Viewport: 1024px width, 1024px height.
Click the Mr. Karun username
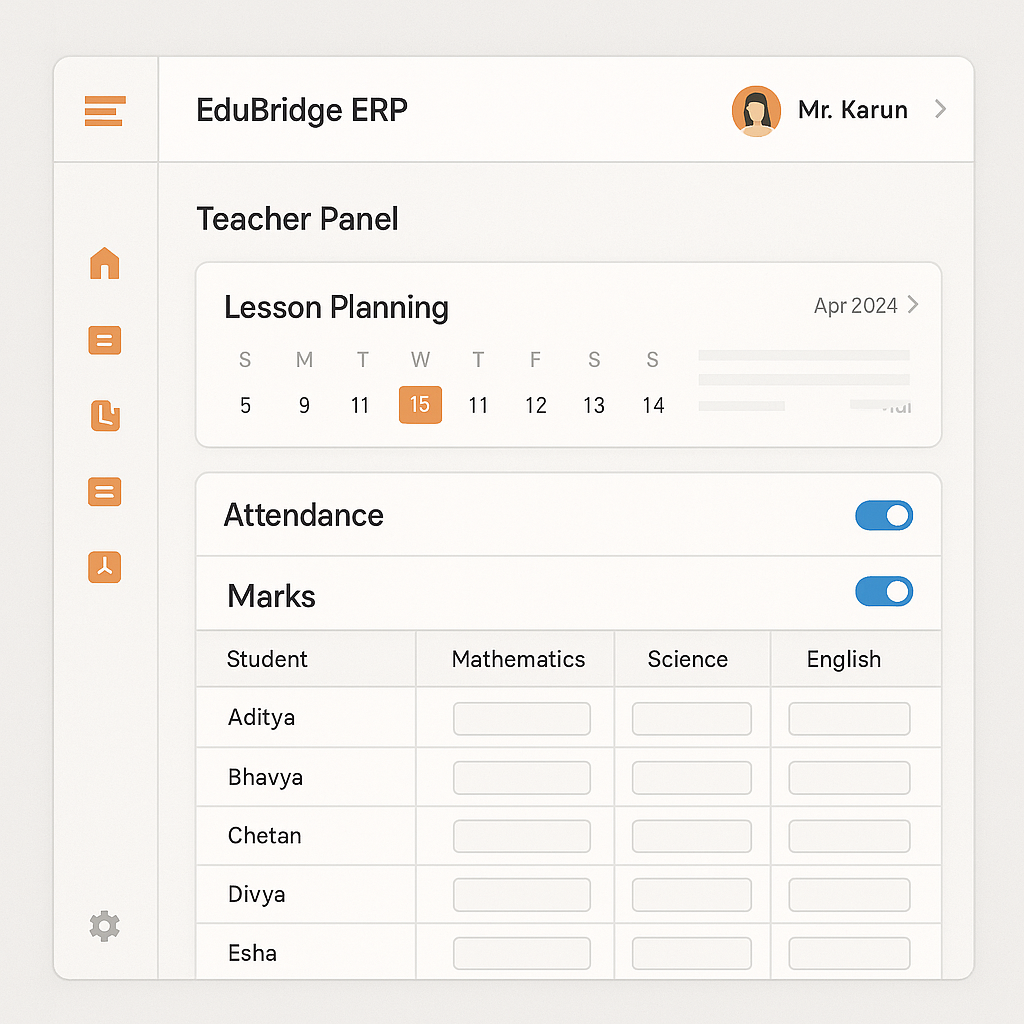point(853,110)
